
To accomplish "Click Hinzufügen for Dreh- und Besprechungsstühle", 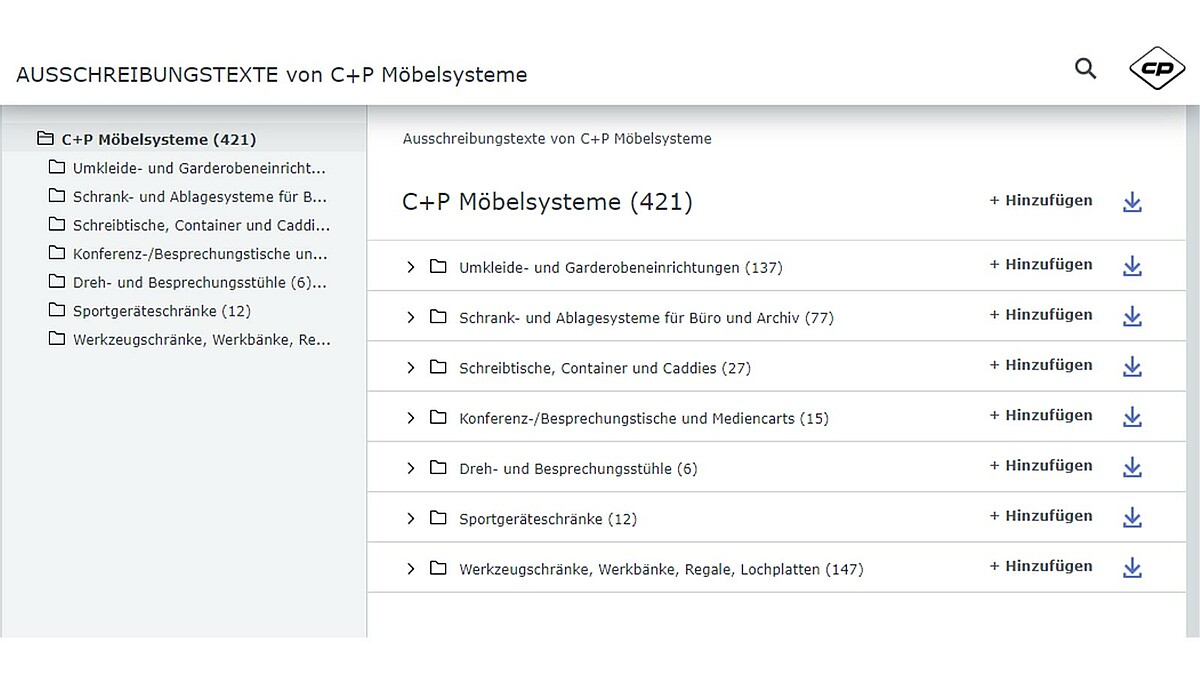I will tap(1041, 466).
